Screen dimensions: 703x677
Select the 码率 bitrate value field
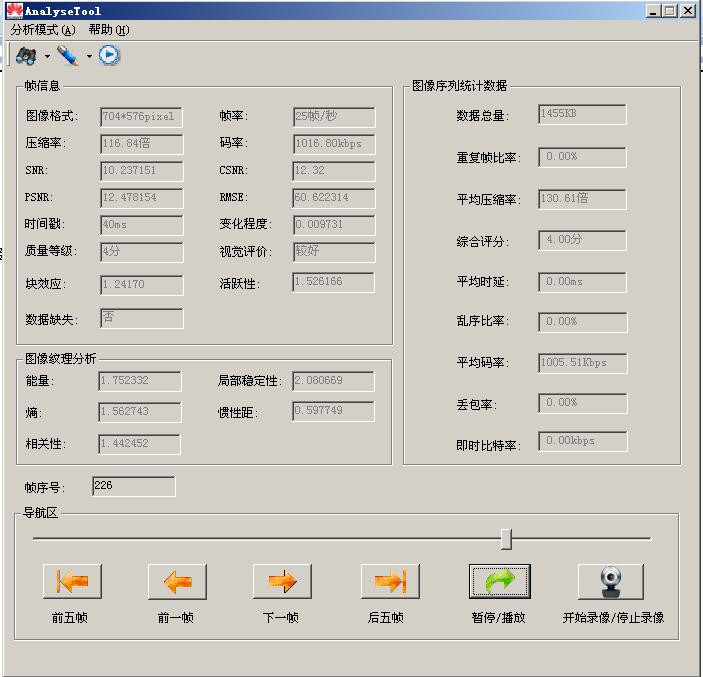[x=334, y=144]
